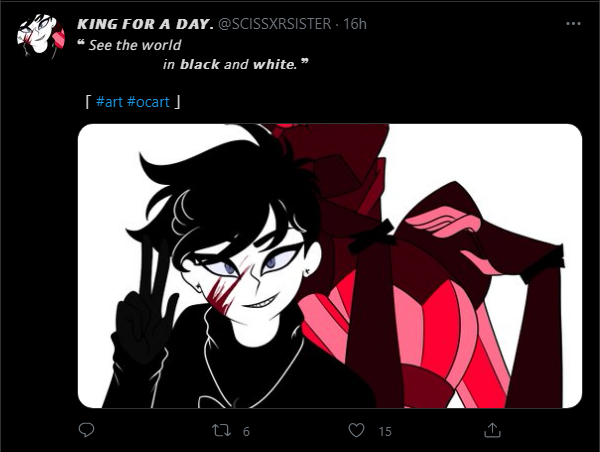Retweet this post using the arrows icon
Screen dimensions: 600x452
coord(222,430)
